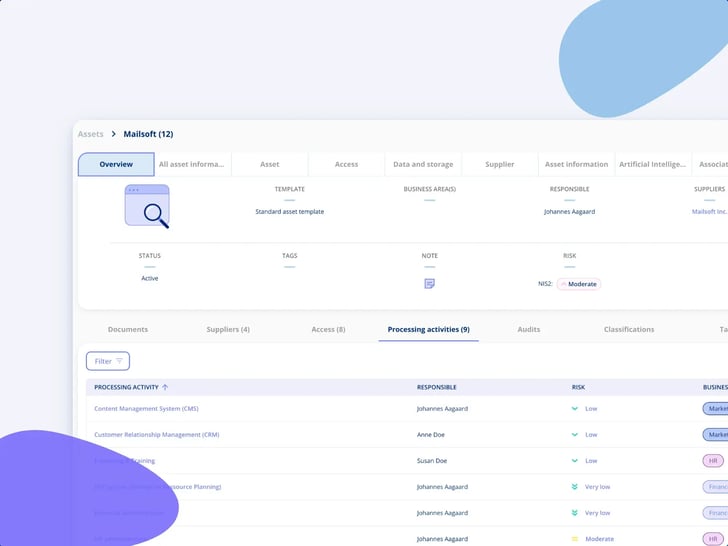Click the asset magnifier thumbnail image
This screenshot has width=728, height=546.
coord(147,206)
